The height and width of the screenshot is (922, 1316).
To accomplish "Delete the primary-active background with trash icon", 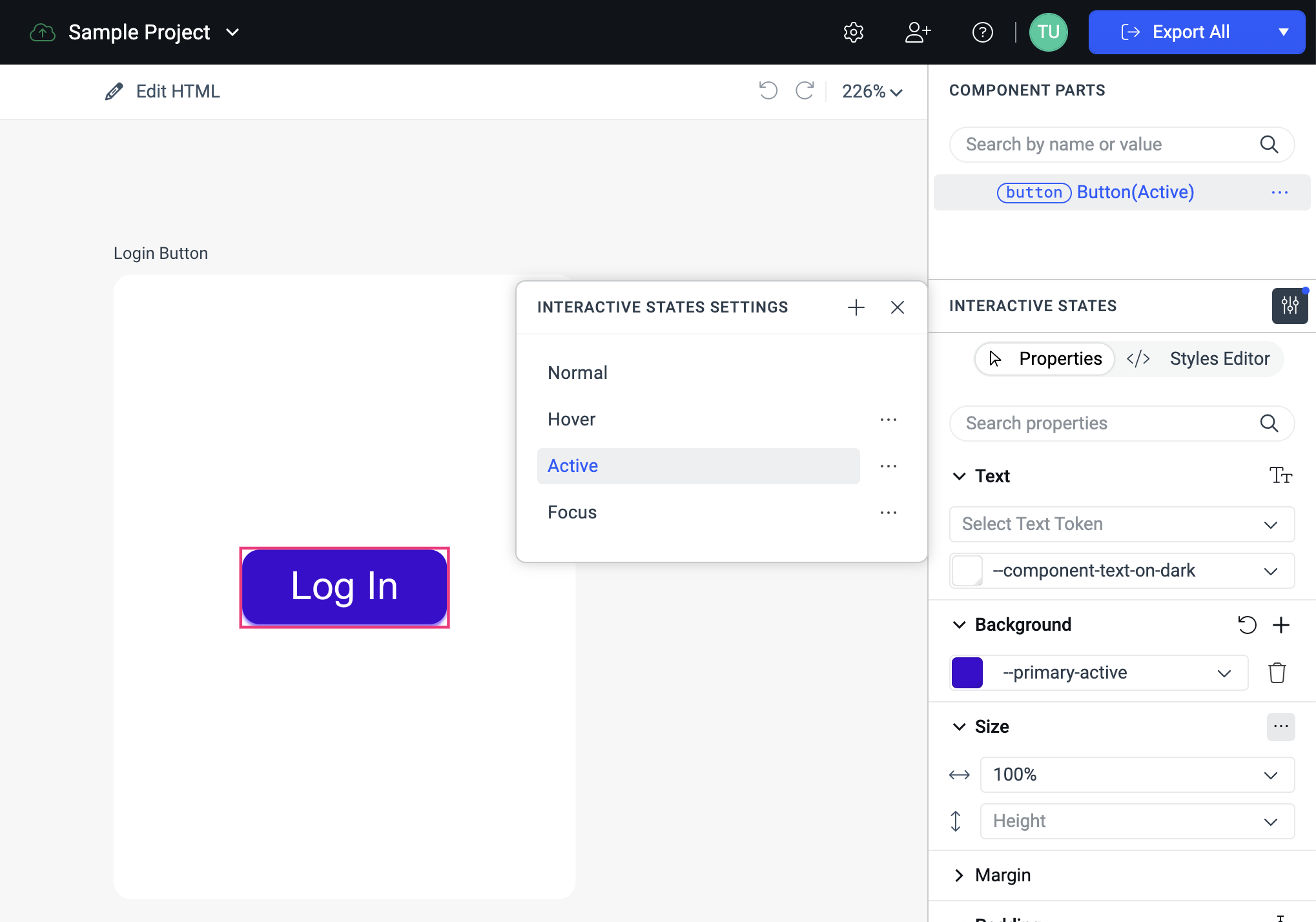I will (x=1277, y=673).
